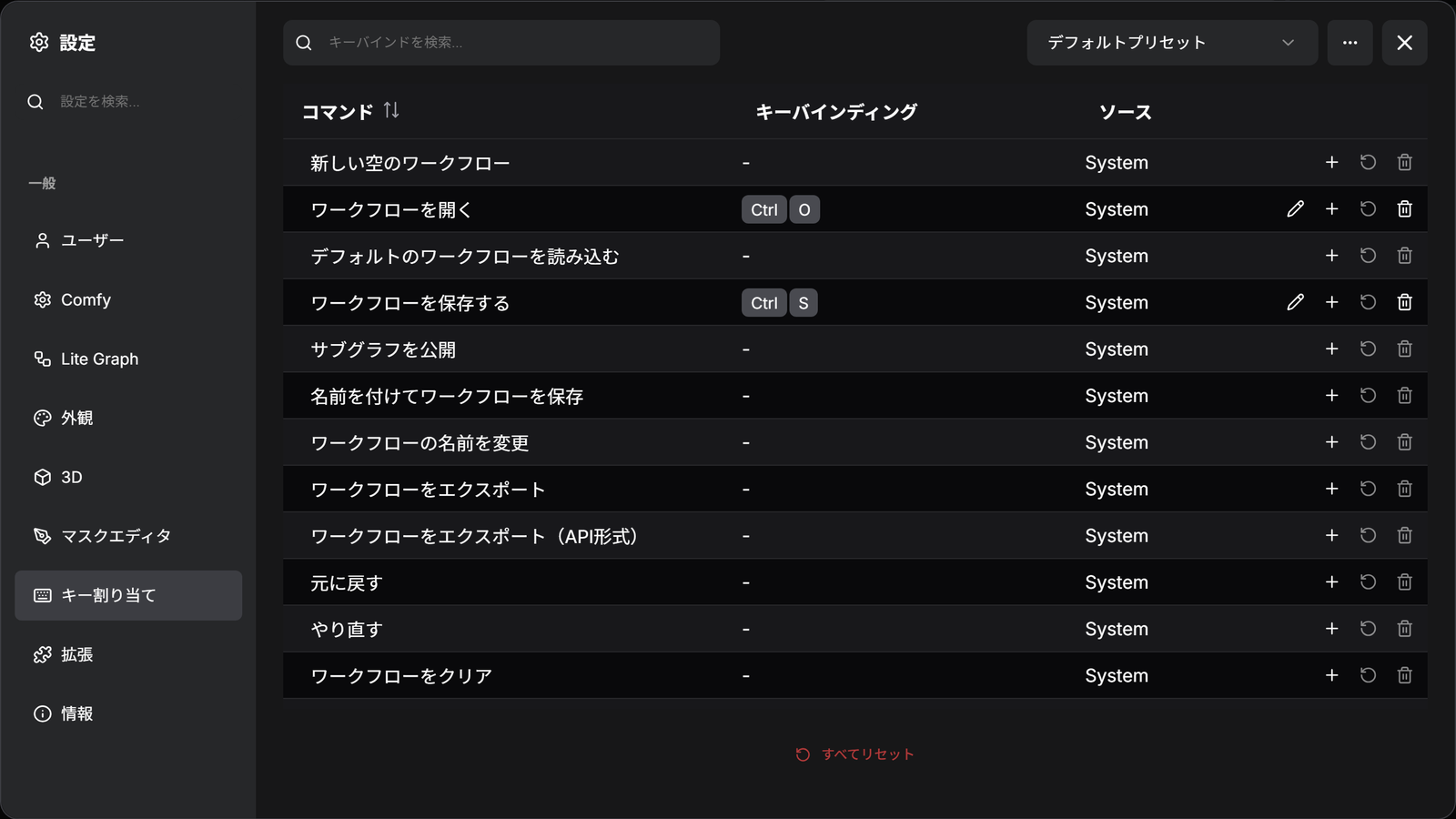Open the more options ellipsis menu
This screenshot has width=1456, height=819.
click(x=1350, y=43)
